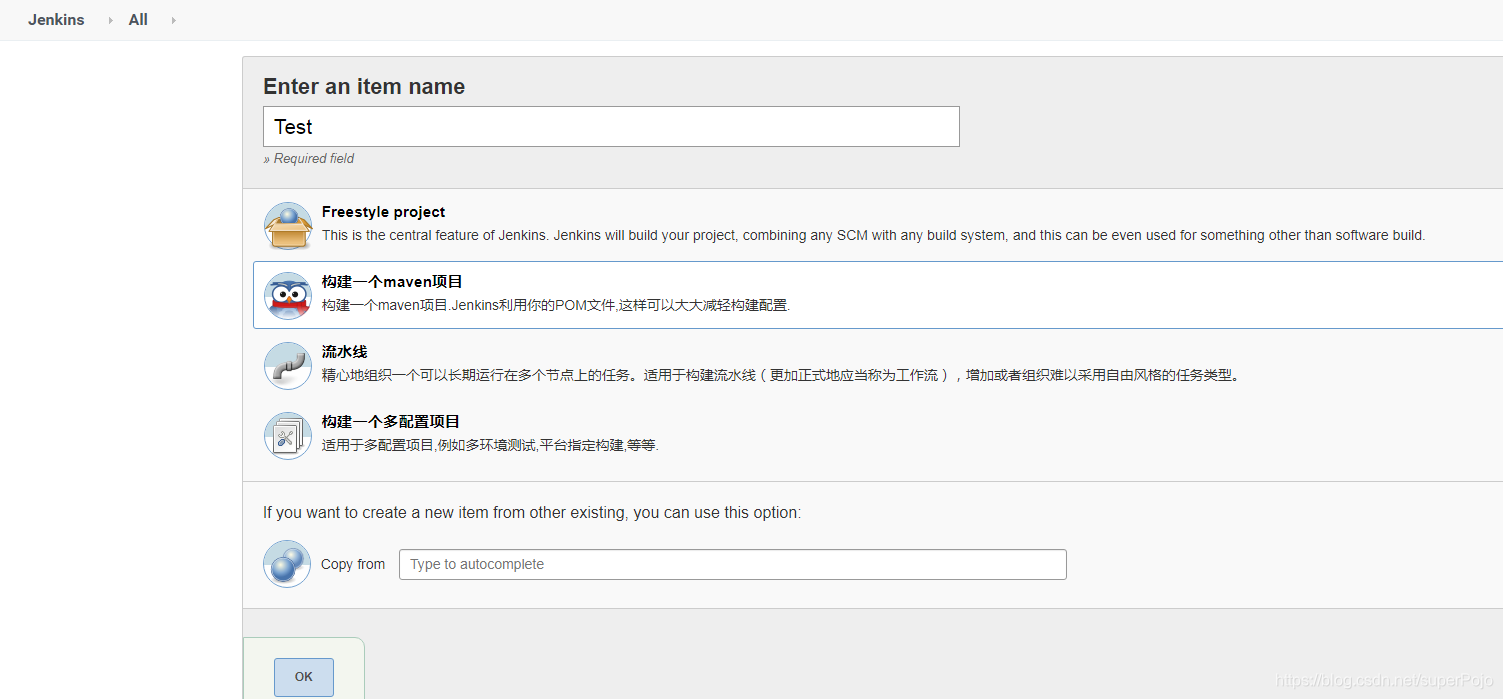Expand the arrow after Jenkins breadcrumb

coord(110,20)
